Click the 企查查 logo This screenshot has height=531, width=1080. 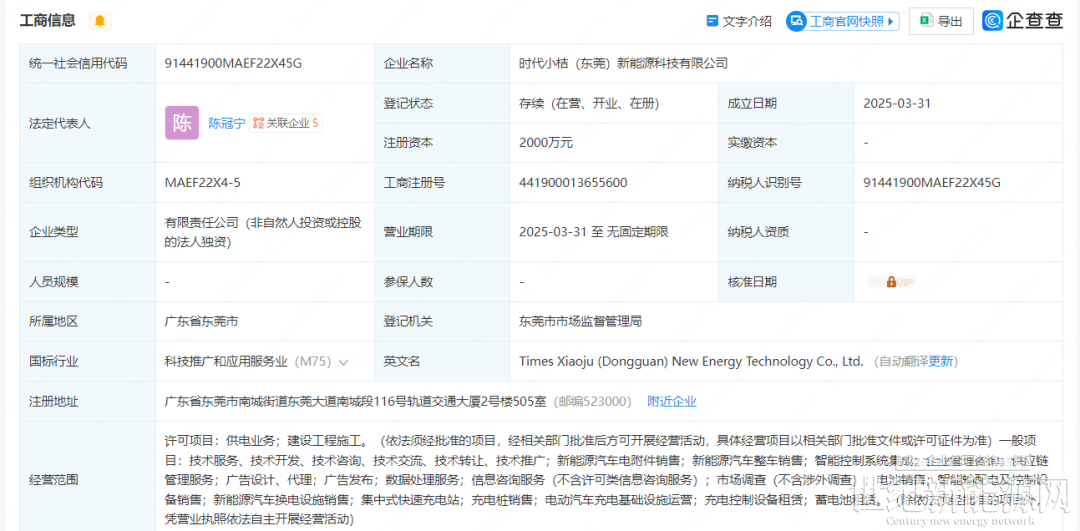pyautogui.click(x=1023, y=21)
